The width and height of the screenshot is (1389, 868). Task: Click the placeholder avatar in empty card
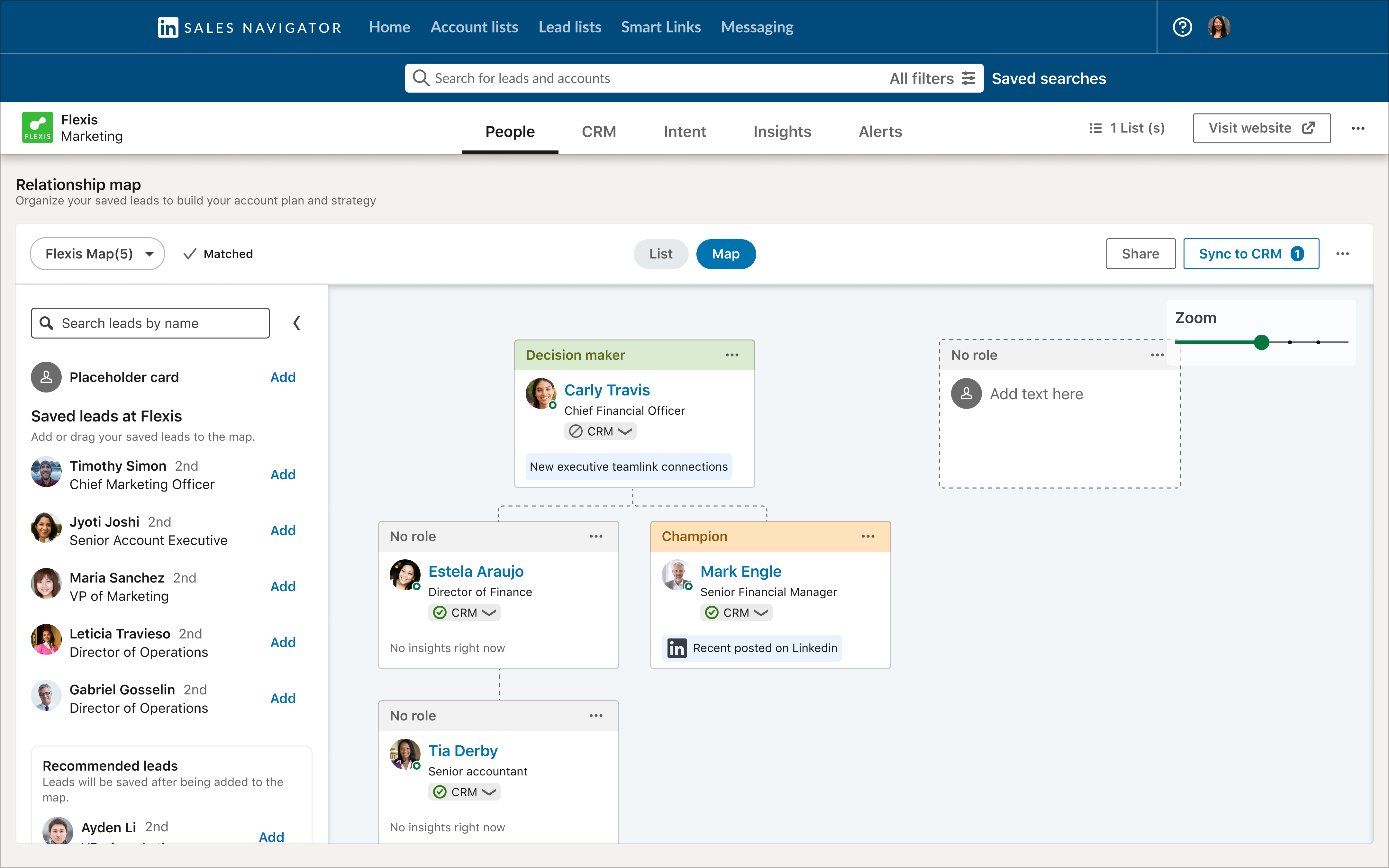tap(967, 393)
